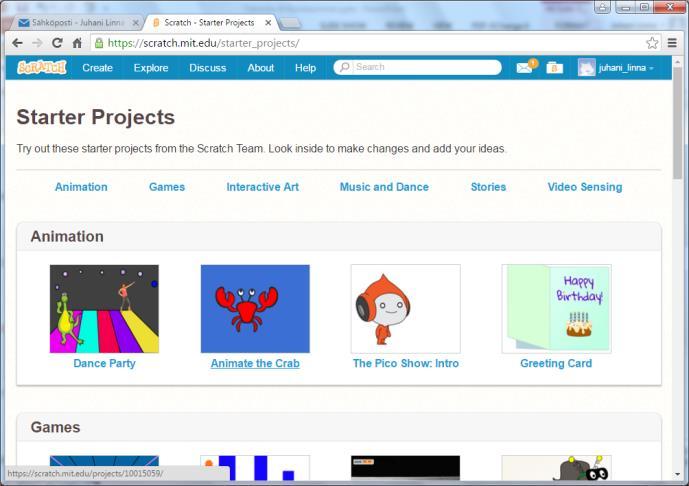The image size is (689, 486).
Task: Click the page vertical scrollbar thumb
Action: coord(677,123)
